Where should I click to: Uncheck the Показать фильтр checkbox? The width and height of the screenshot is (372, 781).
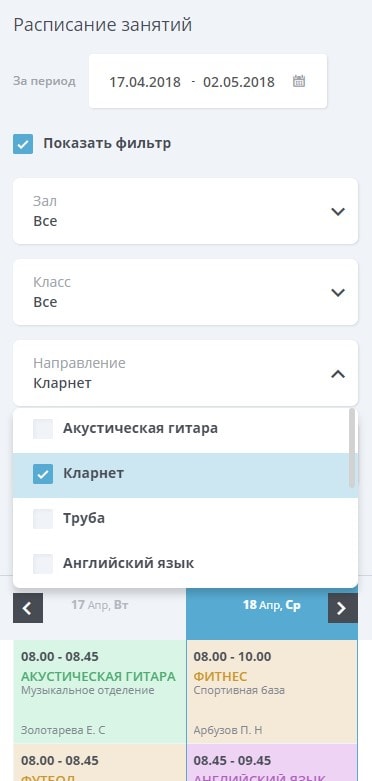(23, 143)
